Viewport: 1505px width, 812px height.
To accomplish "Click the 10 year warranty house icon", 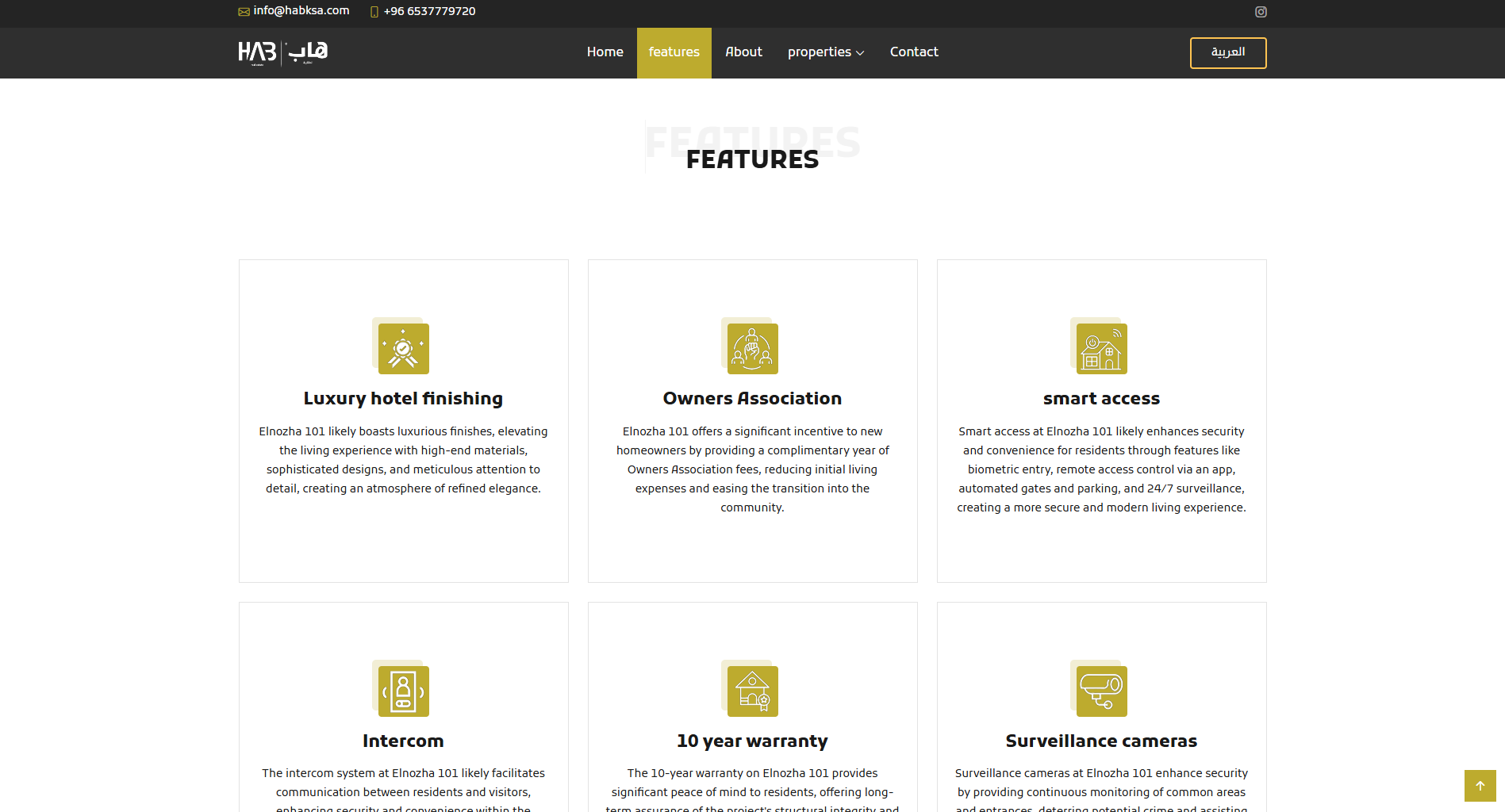I will click(752, 691).
